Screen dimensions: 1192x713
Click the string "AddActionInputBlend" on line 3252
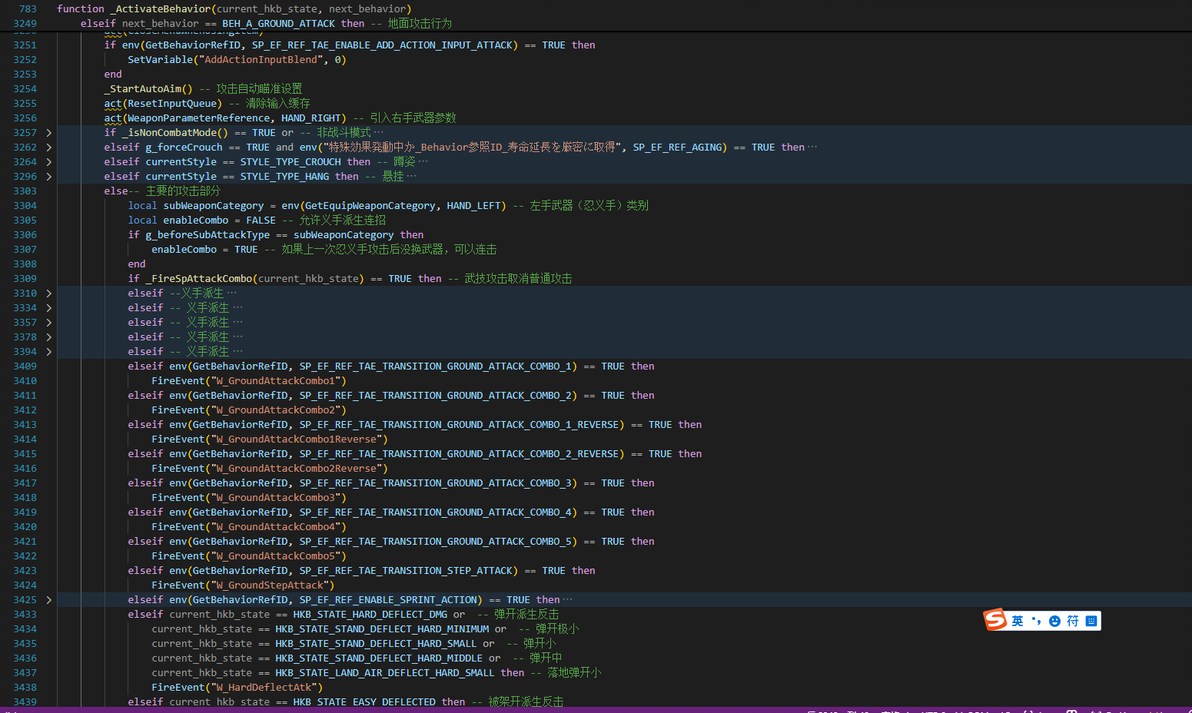[263, 59]
